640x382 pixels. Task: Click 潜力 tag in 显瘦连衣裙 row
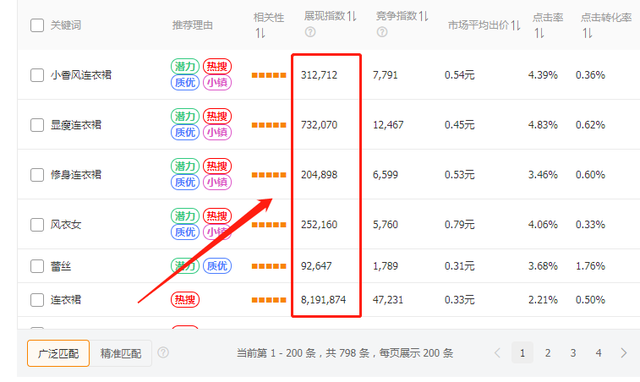185,116
